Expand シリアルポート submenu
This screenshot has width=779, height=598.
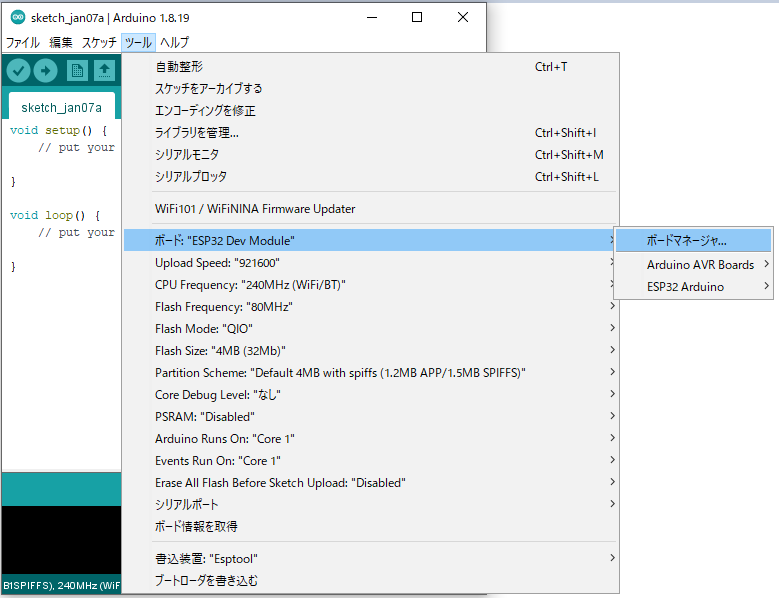tap(371, 504)
